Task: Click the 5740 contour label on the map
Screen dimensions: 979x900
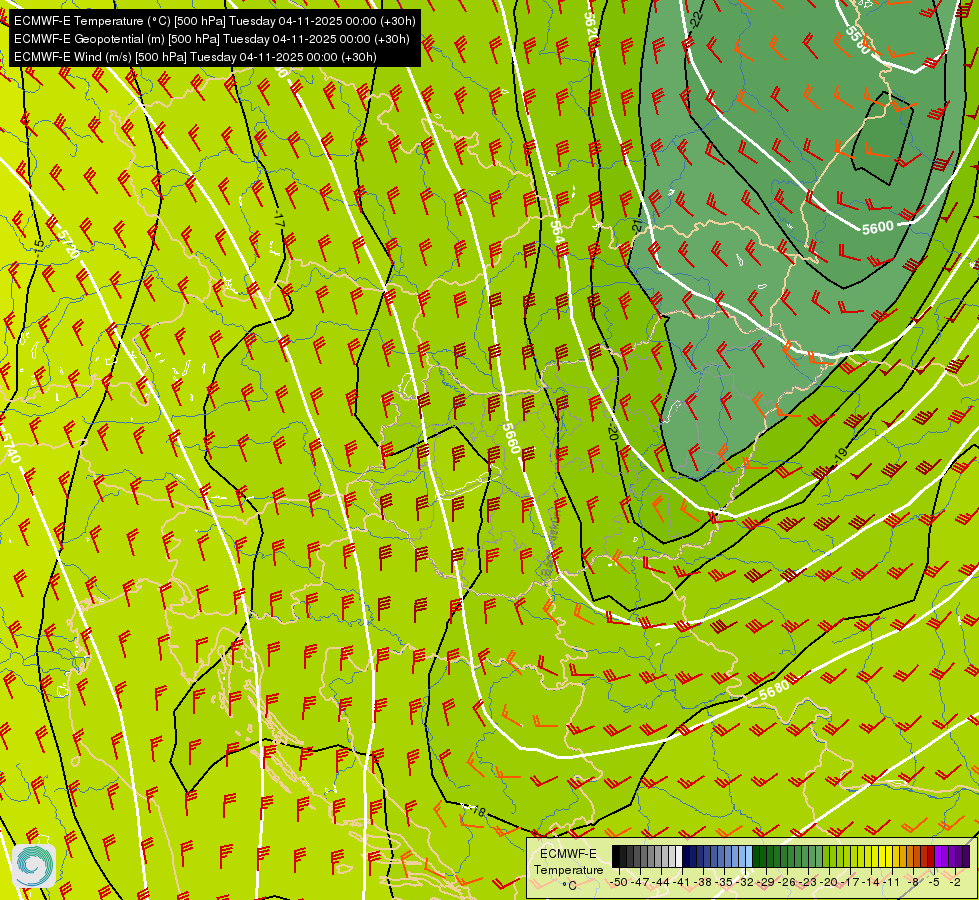Action: point(10,446)
